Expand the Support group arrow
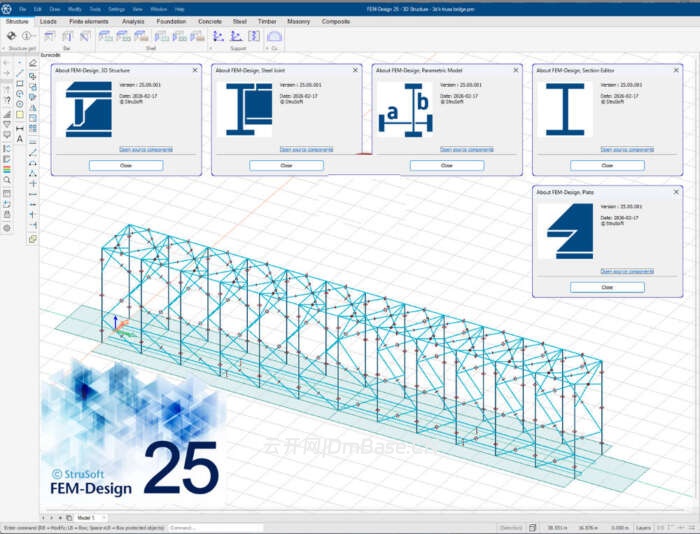 click(211, 48)
